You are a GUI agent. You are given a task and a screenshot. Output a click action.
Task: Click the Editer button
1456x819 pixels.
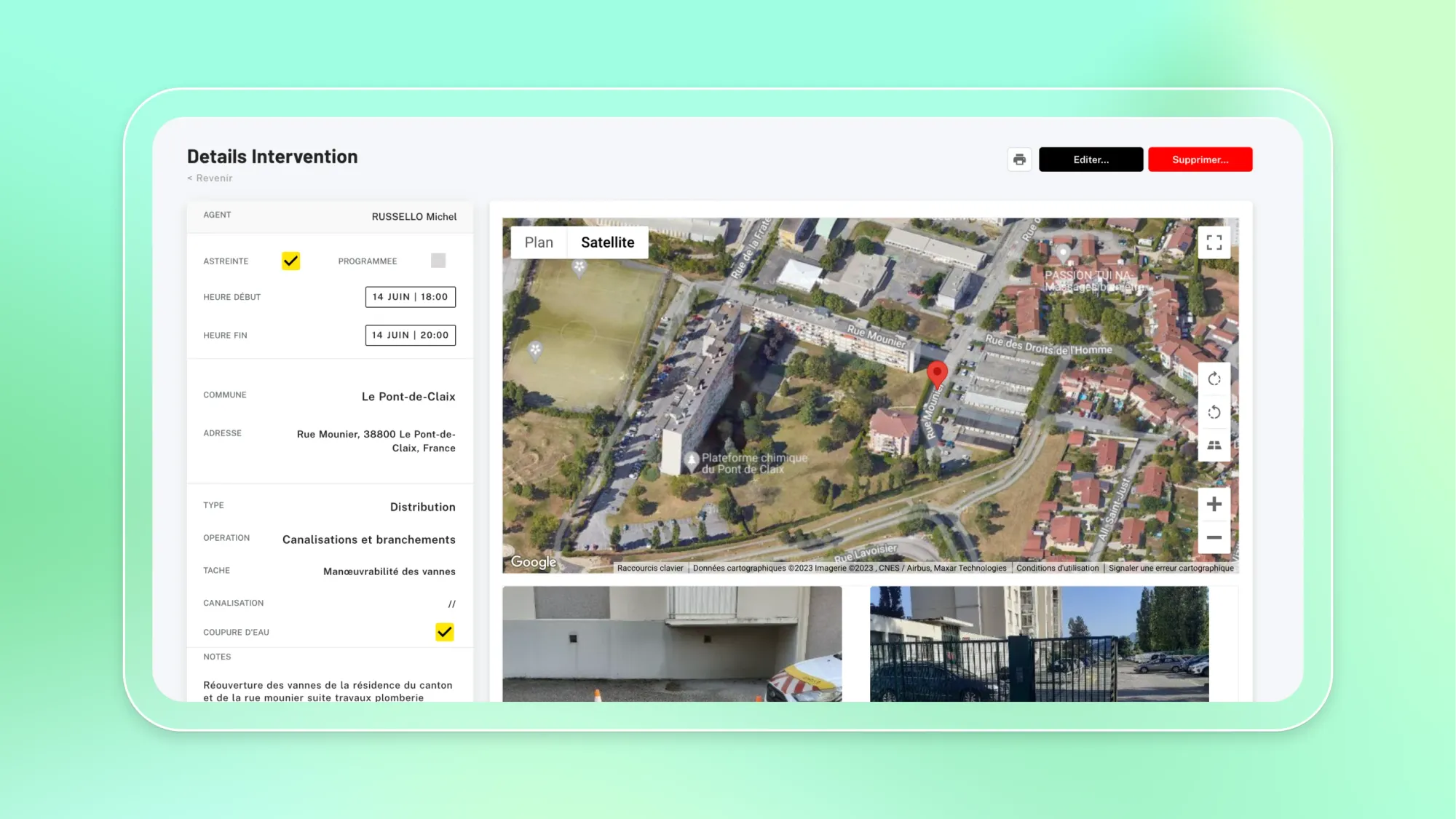[x=1091, y=159]
